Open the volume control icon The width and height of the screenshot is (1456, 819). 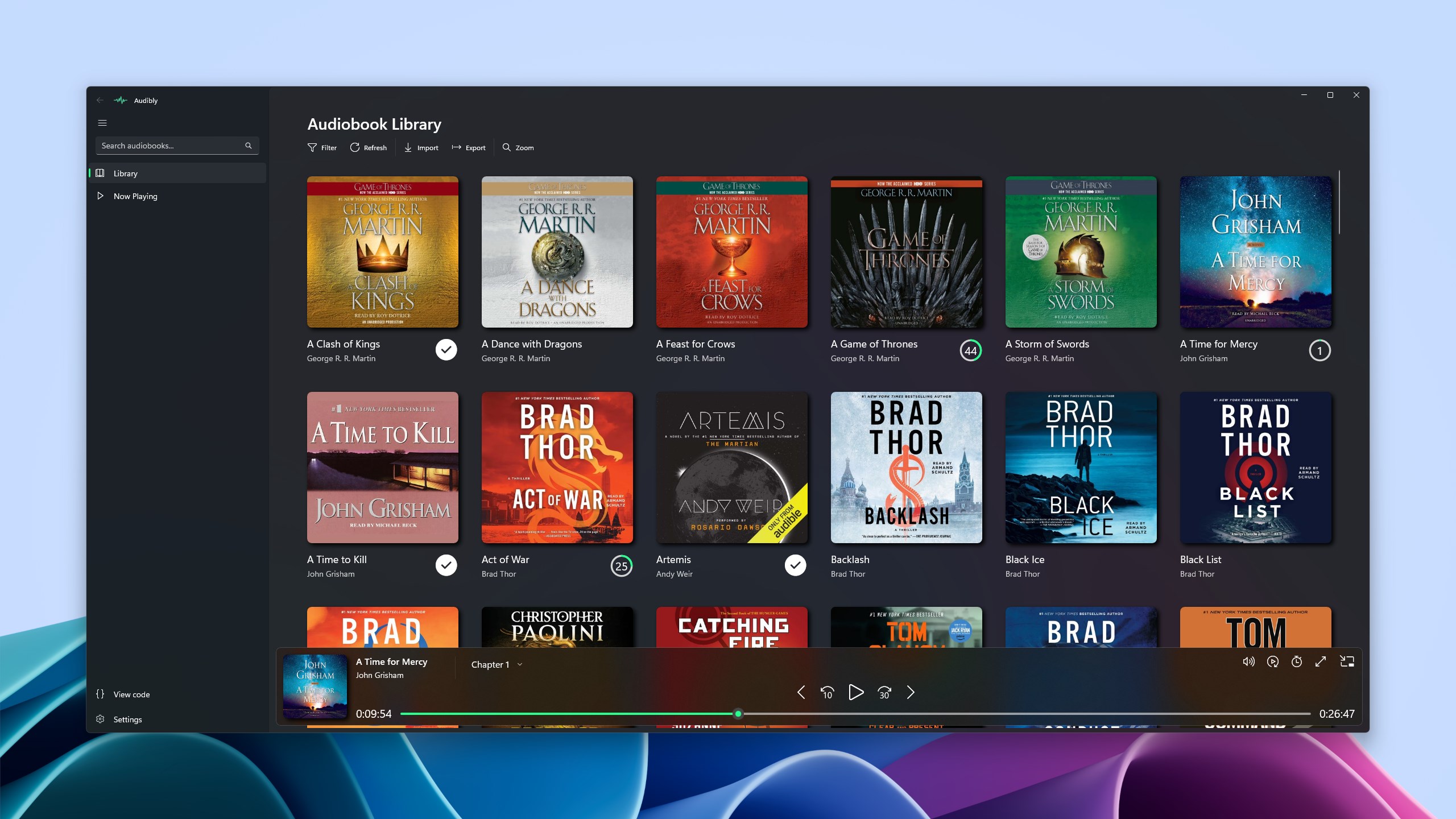1249,661
